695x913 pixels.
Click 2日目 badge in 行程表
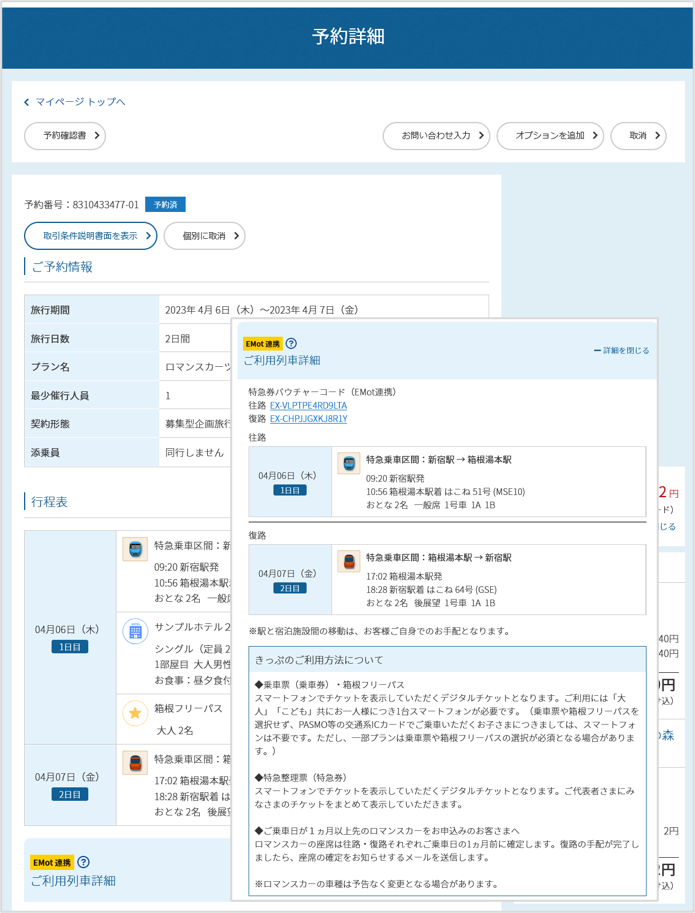pos(70,794)
